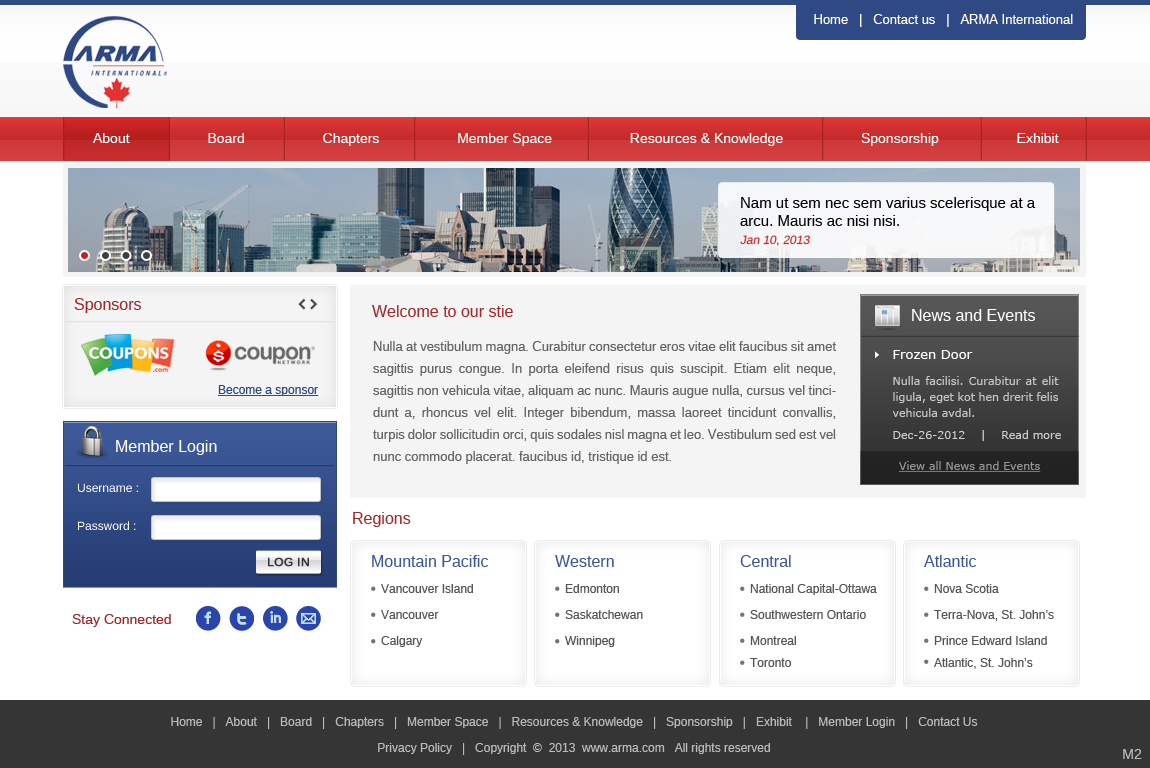
Task: Select the second slideshow dot
Action: click(x=106, y=255)
